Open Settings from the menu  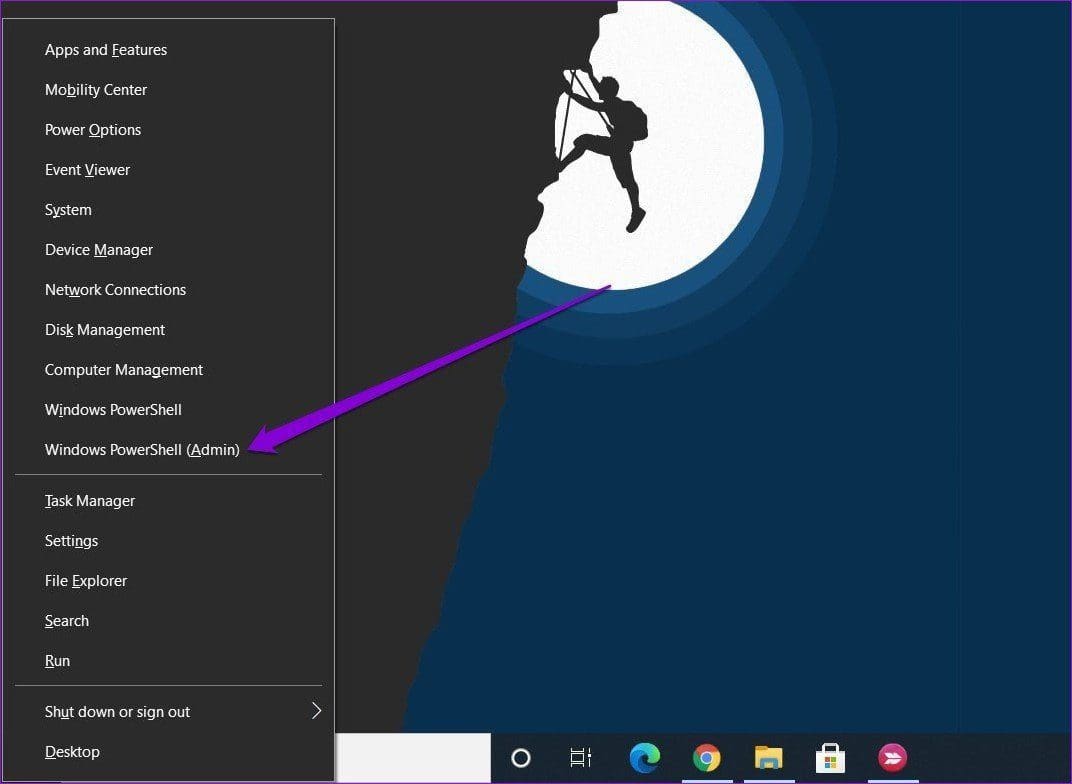pos(168,541)
